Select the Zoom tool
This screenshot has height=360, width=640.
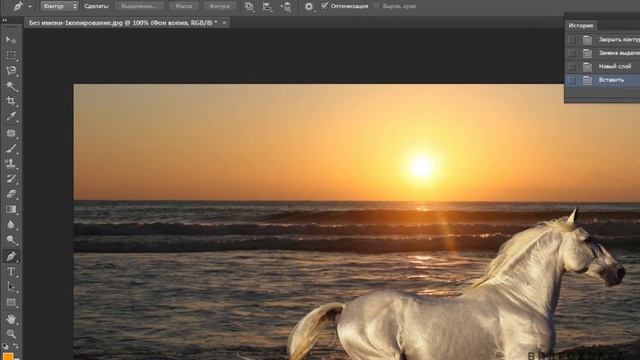coord(11,334)
